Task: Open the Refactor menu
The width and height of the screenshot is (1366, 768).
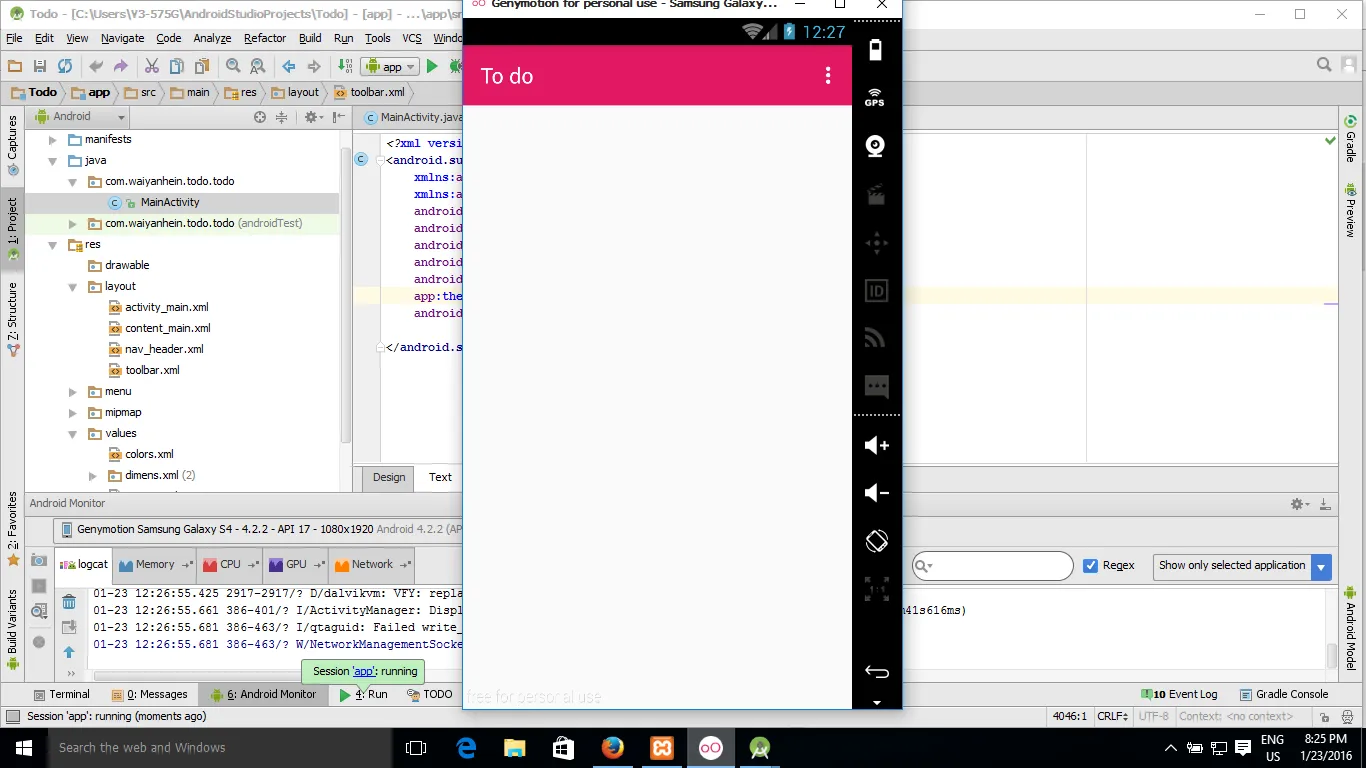Action: point(265,38)
